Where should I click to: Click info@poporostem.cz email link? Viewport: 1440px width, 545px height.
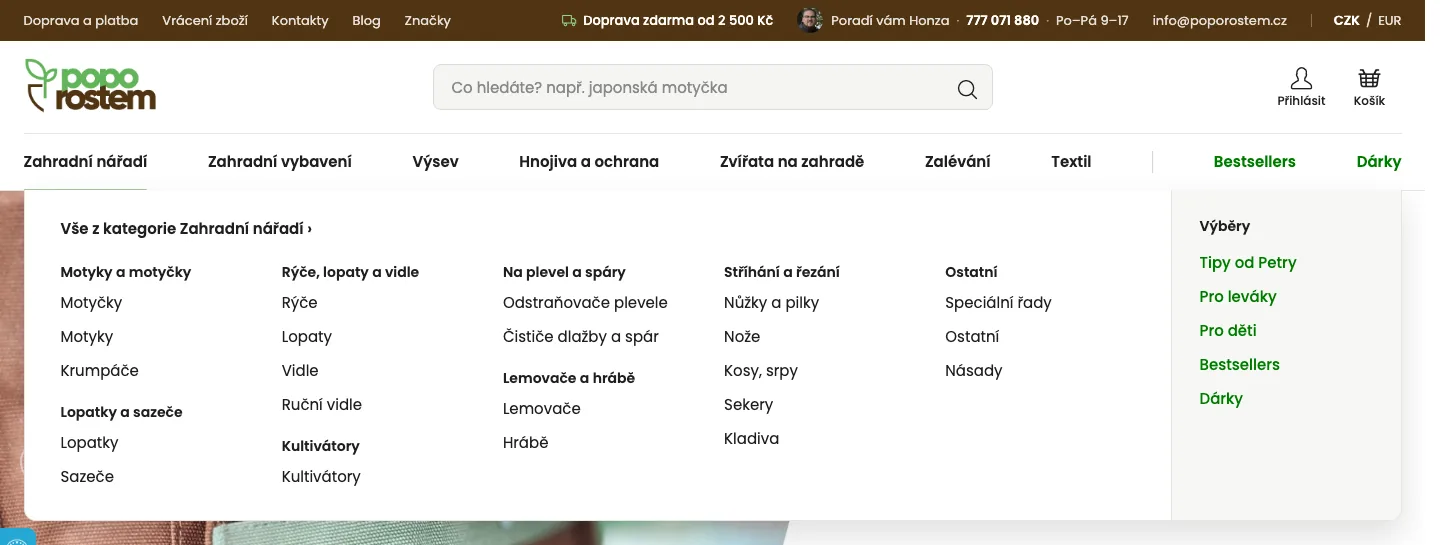[x=1219, y=20]
